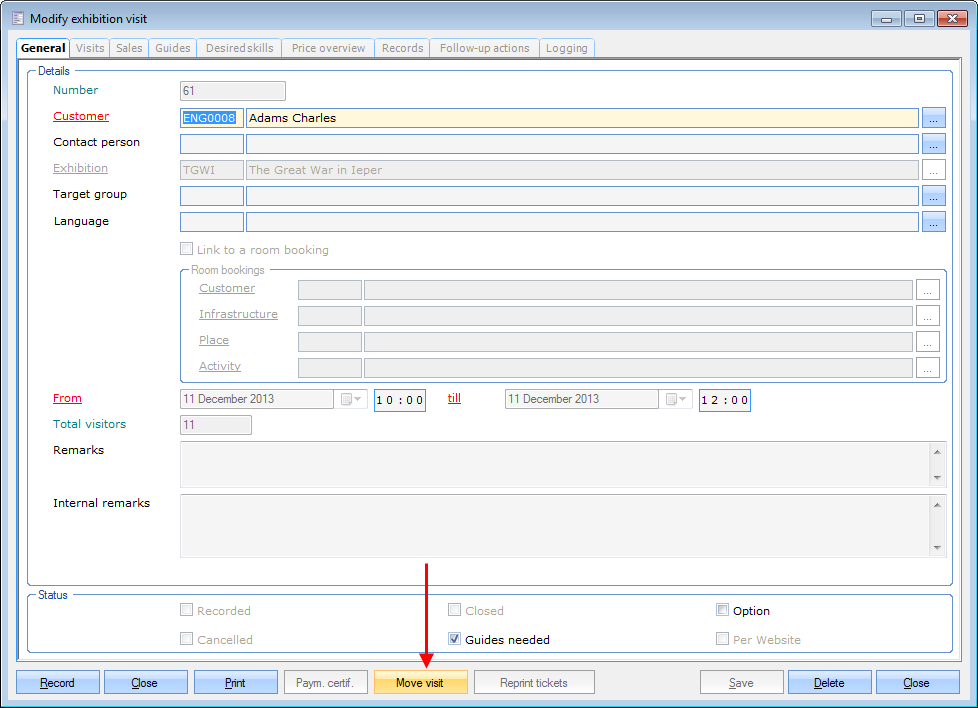
Task: Click the Customer name field
Action: click(x=580, y=118)
